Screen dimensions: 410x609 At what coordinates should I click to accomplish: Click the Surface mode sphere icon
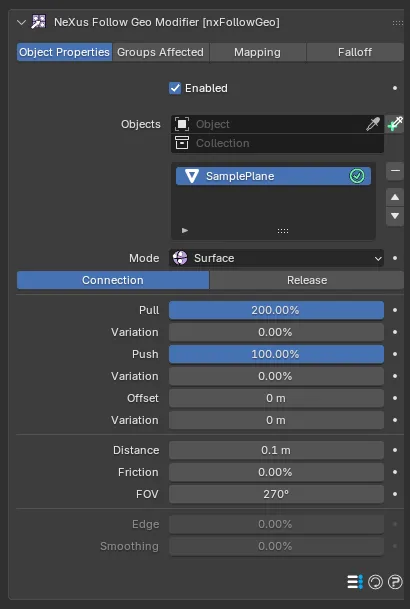[180, 258]
